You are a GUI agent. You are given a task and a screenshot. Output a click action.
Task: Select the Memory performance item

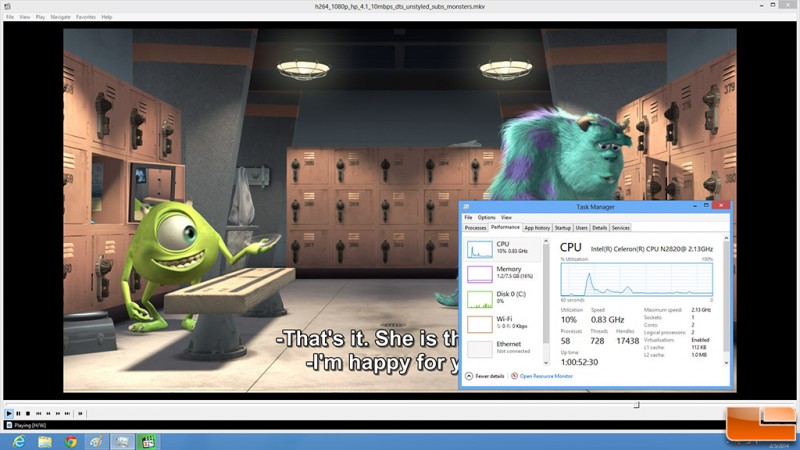tap(503, 274)
